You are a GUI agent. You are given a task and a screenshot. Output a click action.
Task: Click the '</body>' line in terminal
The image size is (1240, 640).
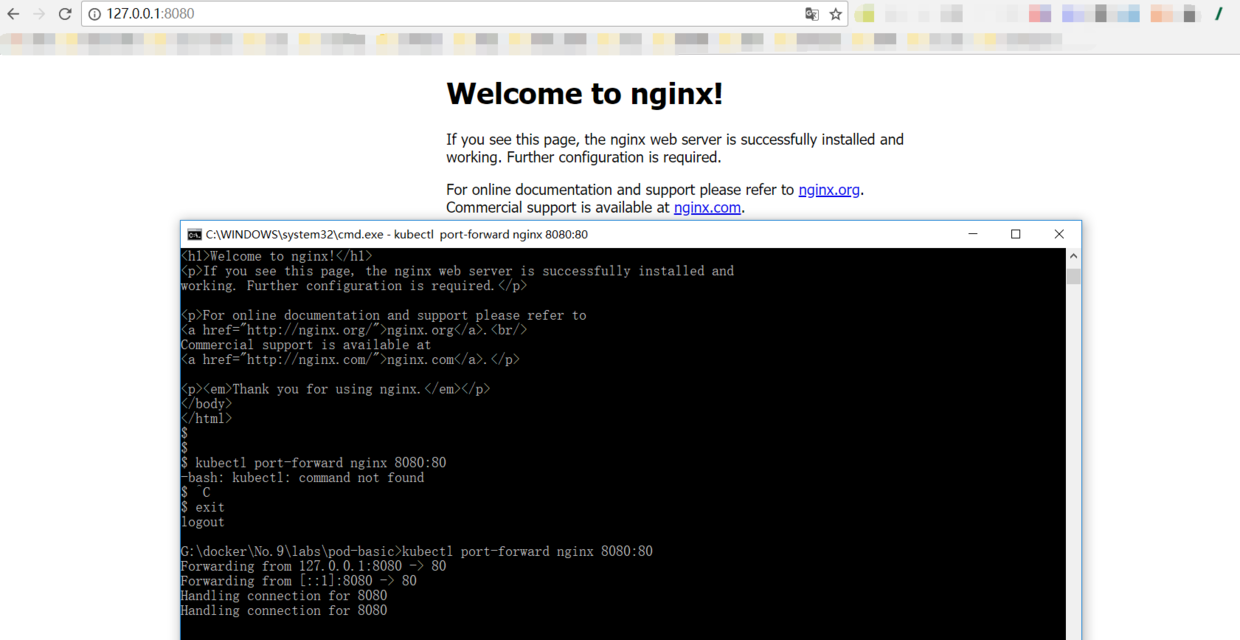(206, 404)
